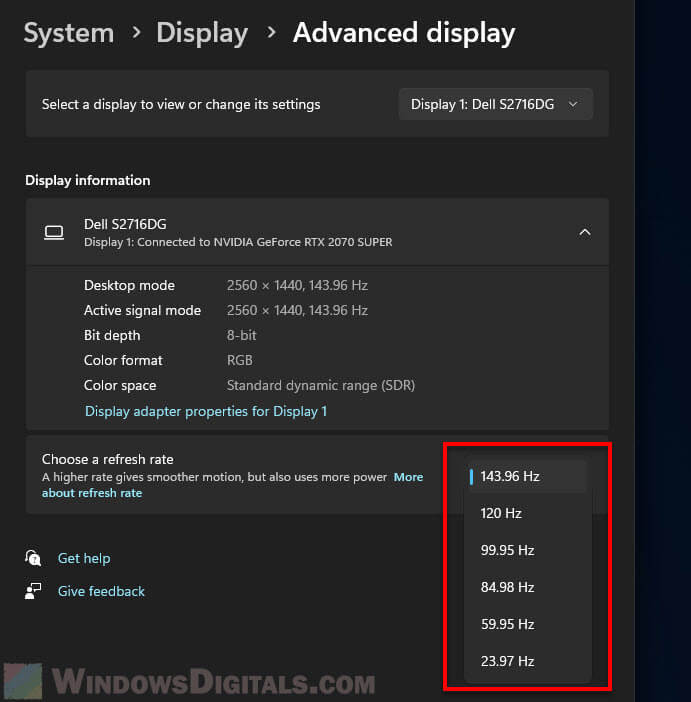Pick 23.97 Hz refresh rate
The width and height of the screenshot is (691, 702).
click(x=528, y=661)
